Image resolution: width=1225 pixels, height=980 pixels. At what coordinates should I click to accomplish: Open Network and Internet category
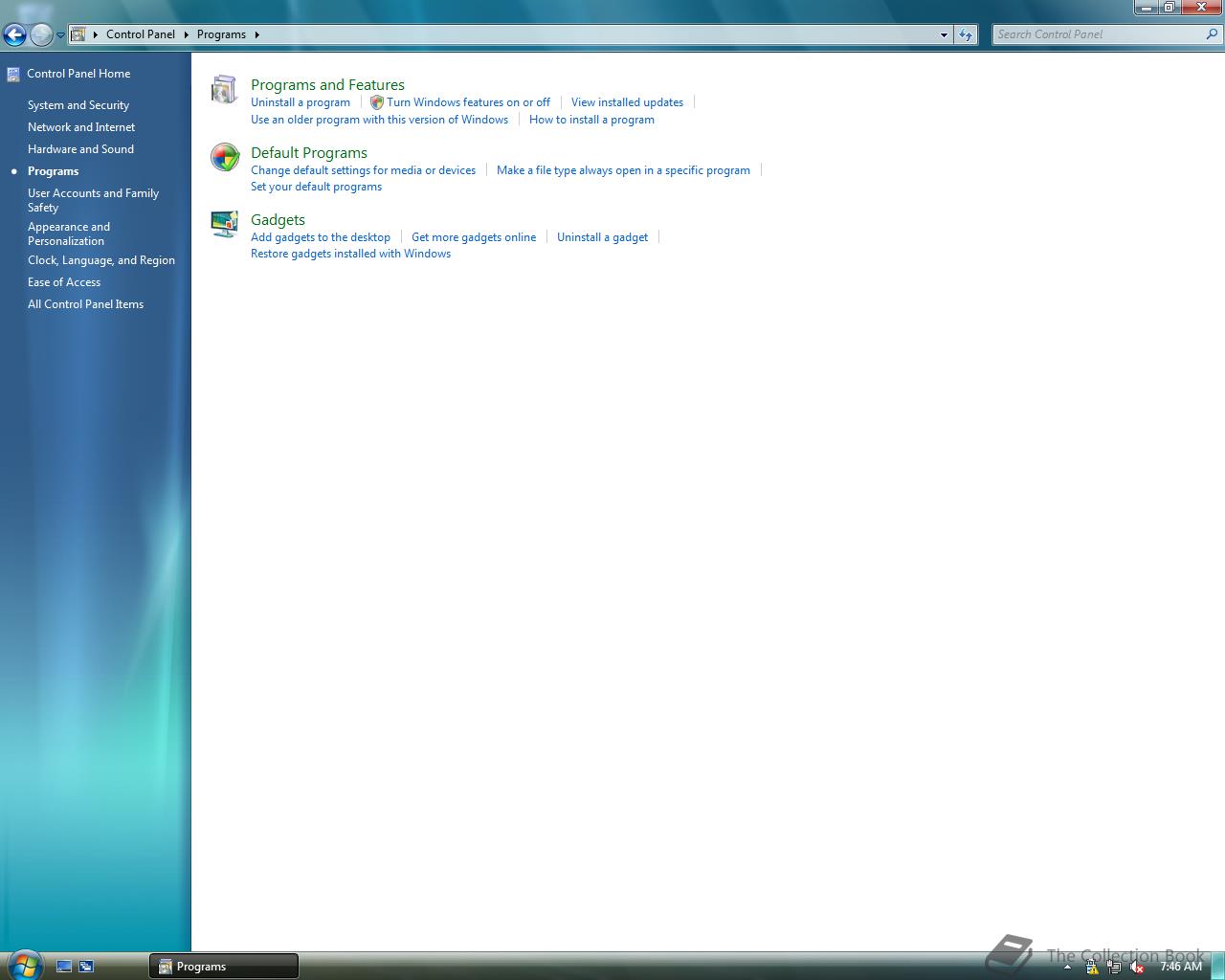[81, 127]
